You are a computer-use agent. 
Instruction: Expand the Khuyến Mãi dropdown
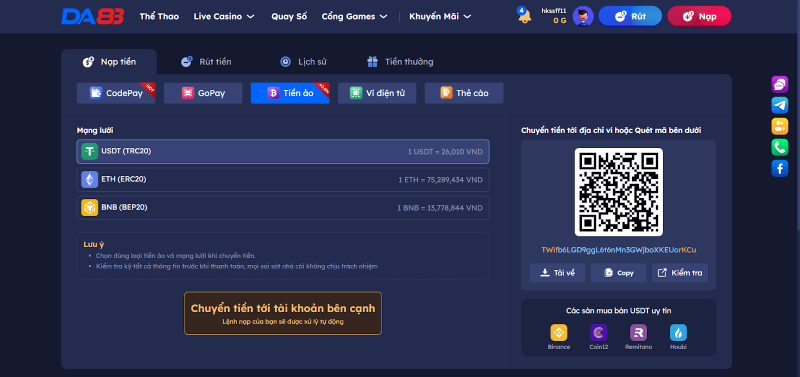[440, 16]
